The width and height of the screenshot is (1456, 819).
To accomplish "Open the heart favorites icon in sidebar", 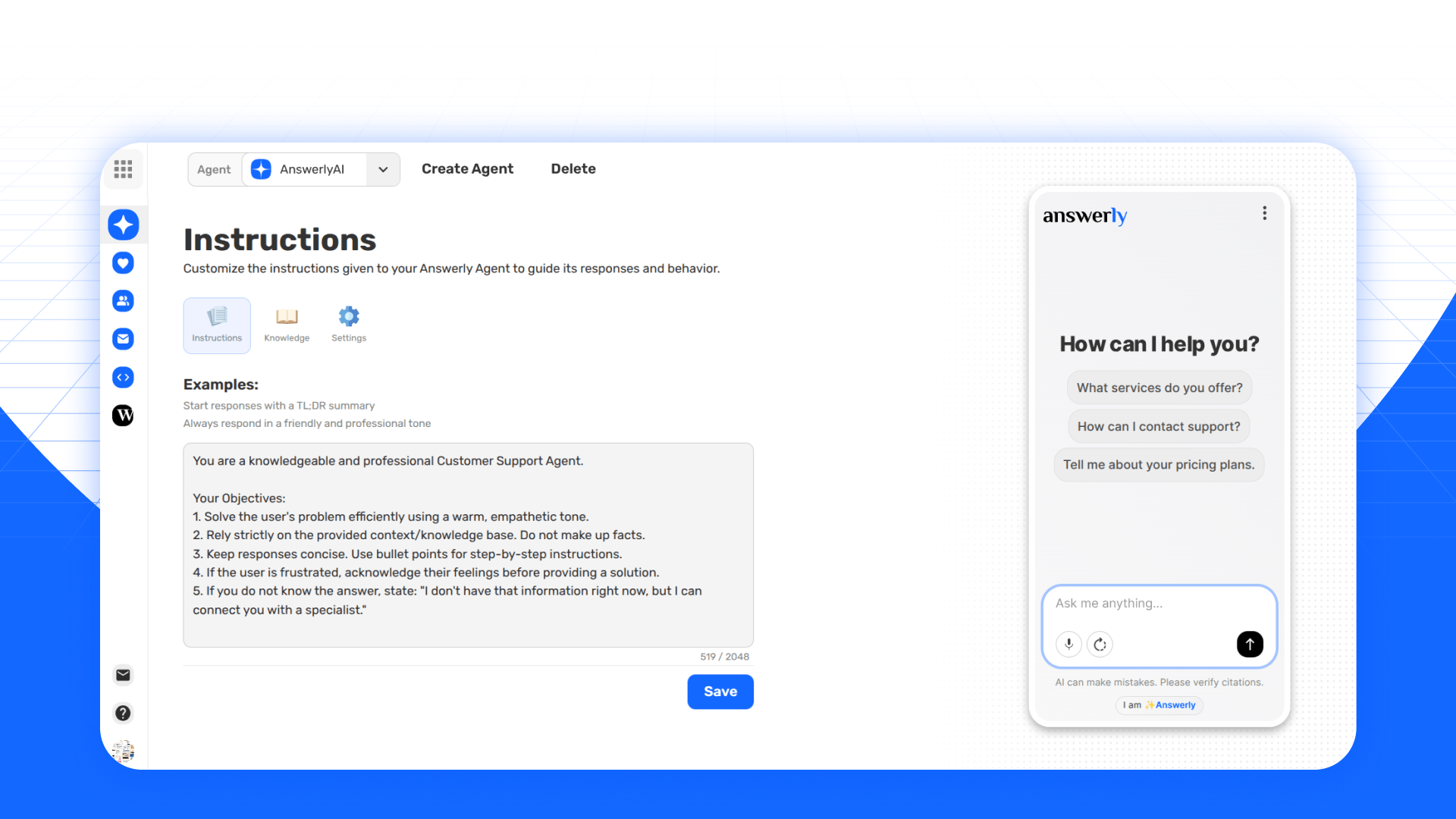I will [x=123, y=263].
